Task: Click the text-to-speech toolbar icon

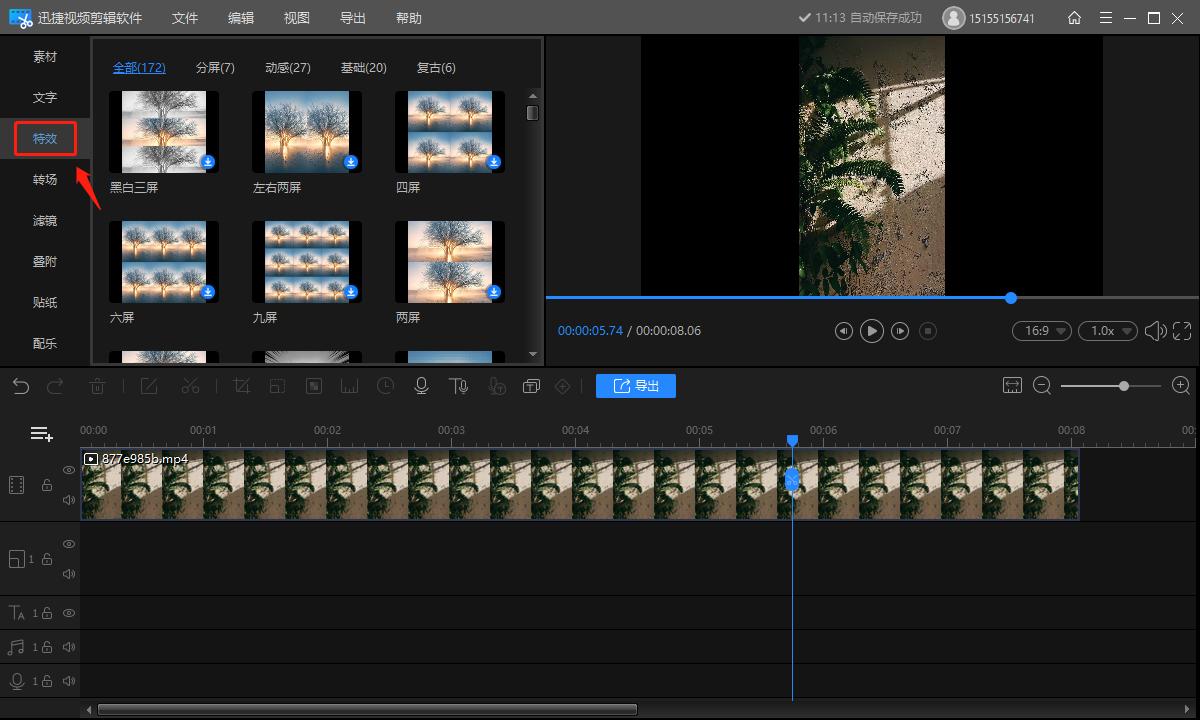Action: [x=458, y=386]
